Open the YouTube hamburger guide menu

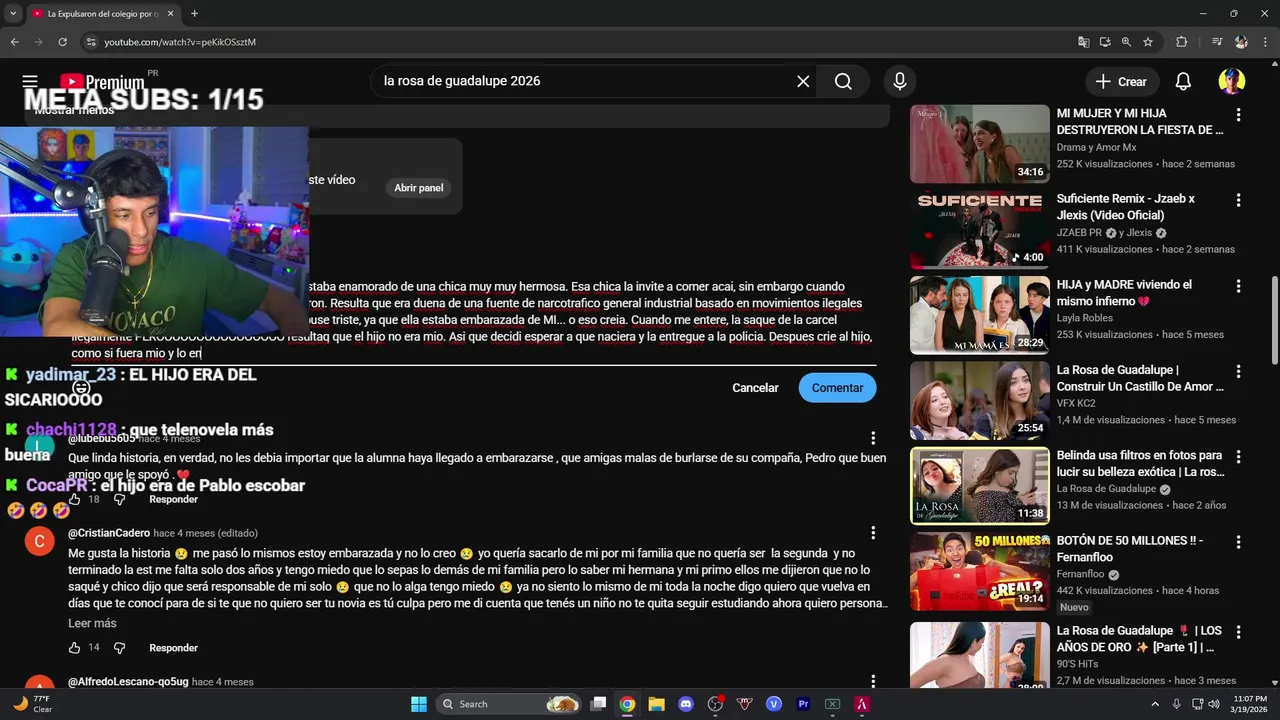30,81
